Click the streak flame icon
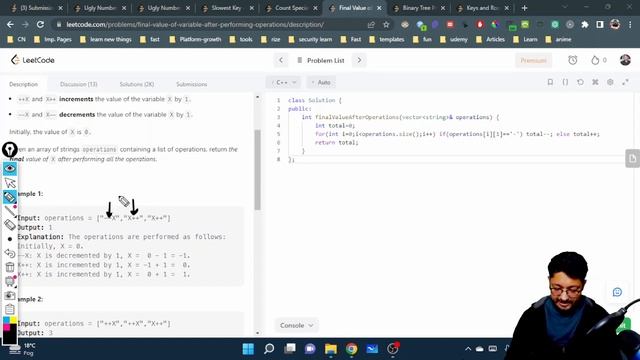This screenshot has width=640, height=360. 595,60
